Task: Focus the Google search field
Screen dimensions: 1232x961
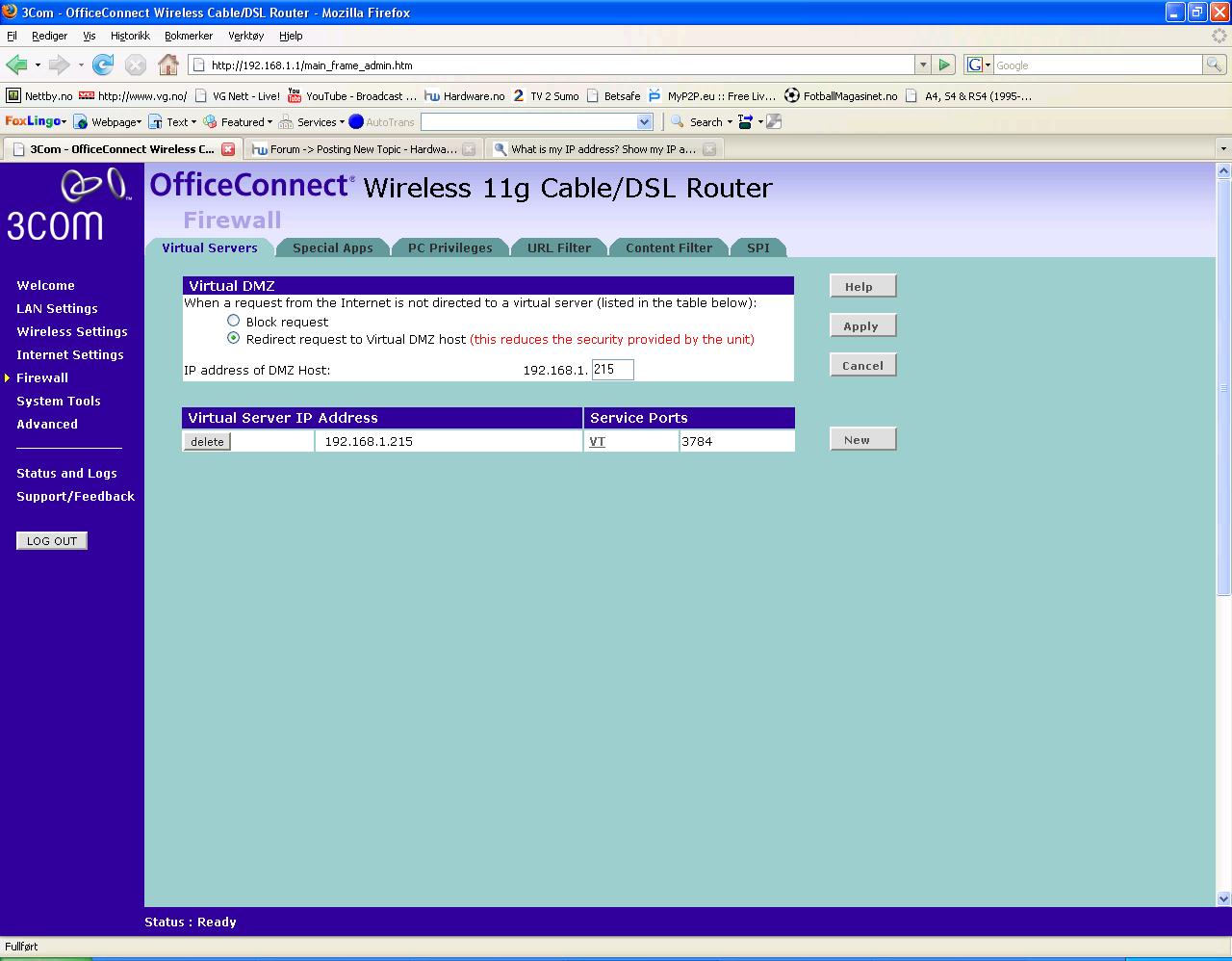Action: click(x=1097, y=65)
